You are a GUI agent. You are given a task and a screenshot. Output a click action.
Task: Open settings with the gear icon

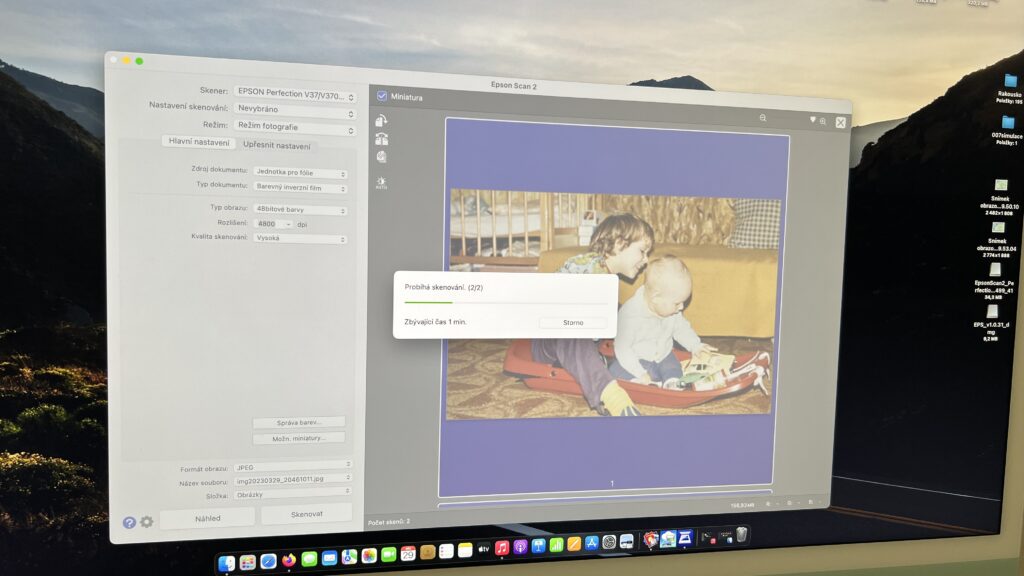pyautogui.click(x=147, y=522)
